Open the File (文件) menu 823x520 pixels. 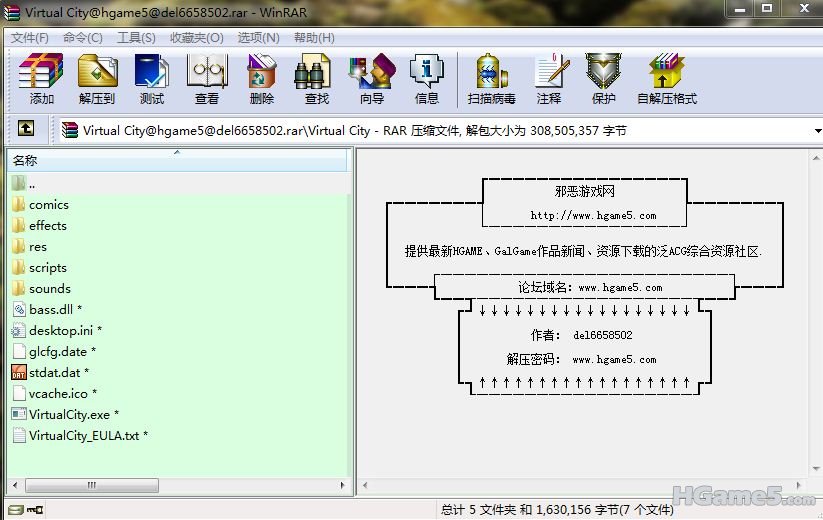[29, 38]
